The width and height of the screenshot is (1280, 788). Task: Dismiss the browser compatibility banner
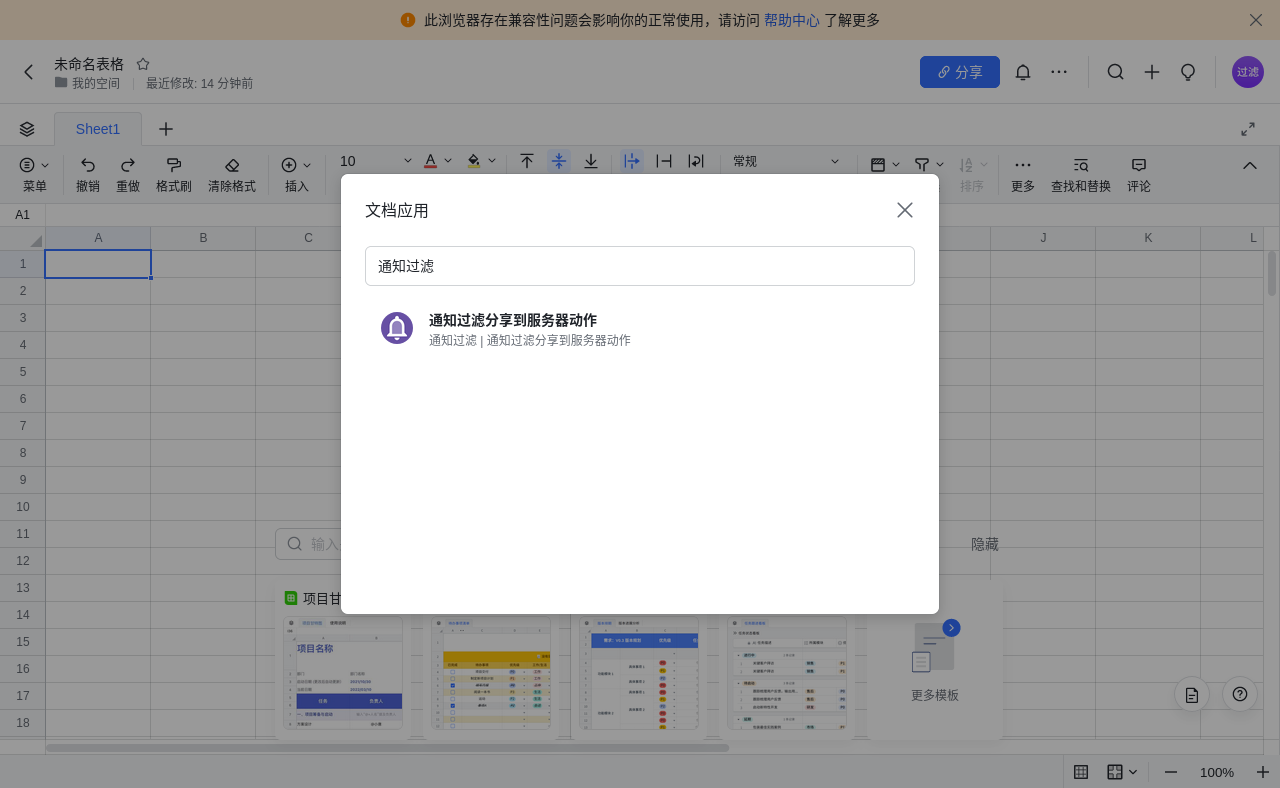[1256, 20]
